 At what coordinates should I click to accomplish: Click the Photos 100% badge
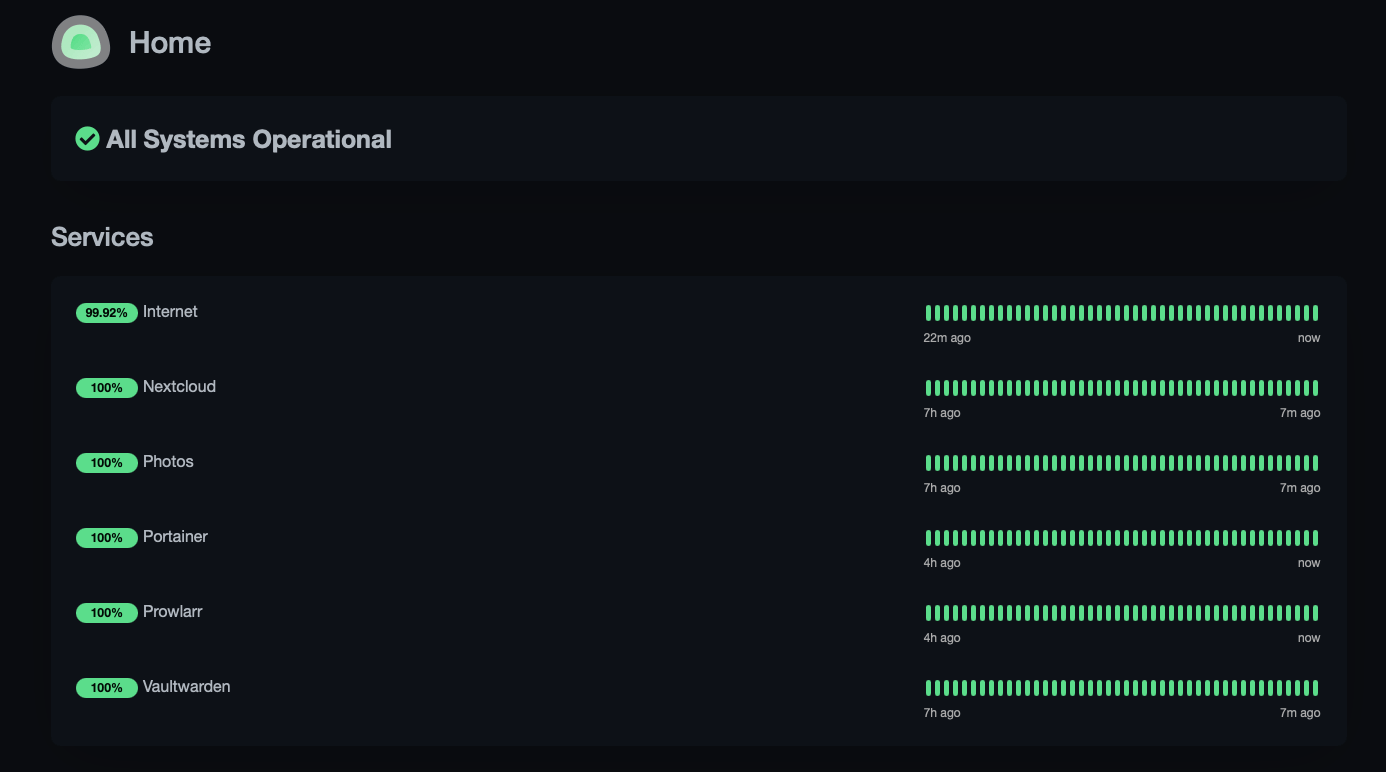coord(106,463)
